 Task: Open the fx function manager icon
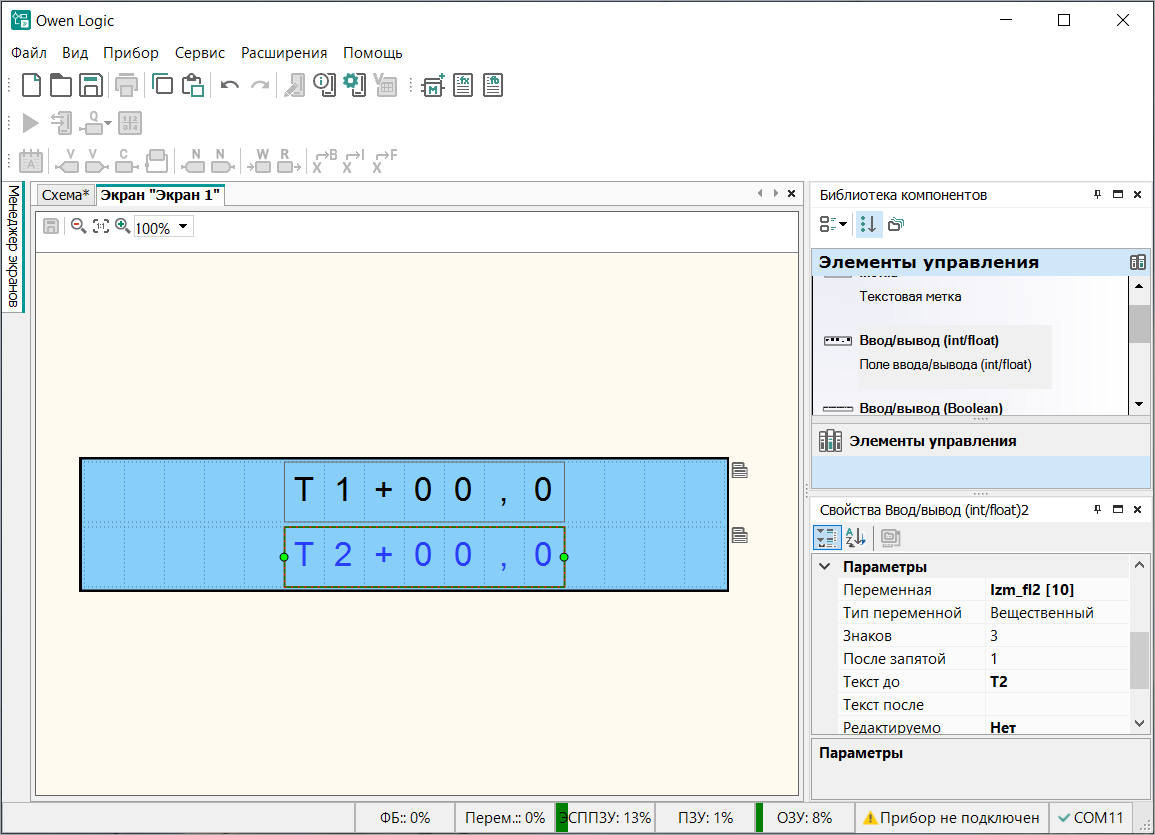[x=463, y=86]
